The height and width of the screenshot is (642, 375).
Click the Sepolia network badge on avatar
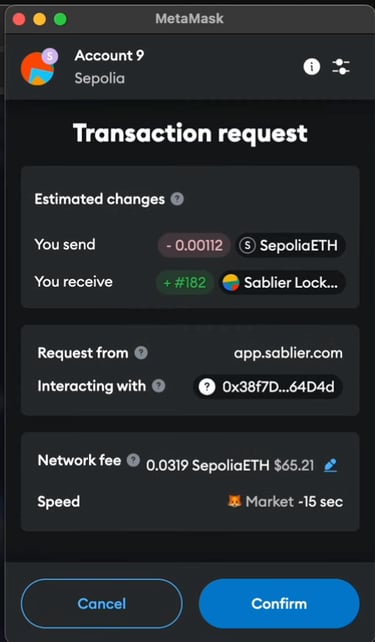point(50,56)
